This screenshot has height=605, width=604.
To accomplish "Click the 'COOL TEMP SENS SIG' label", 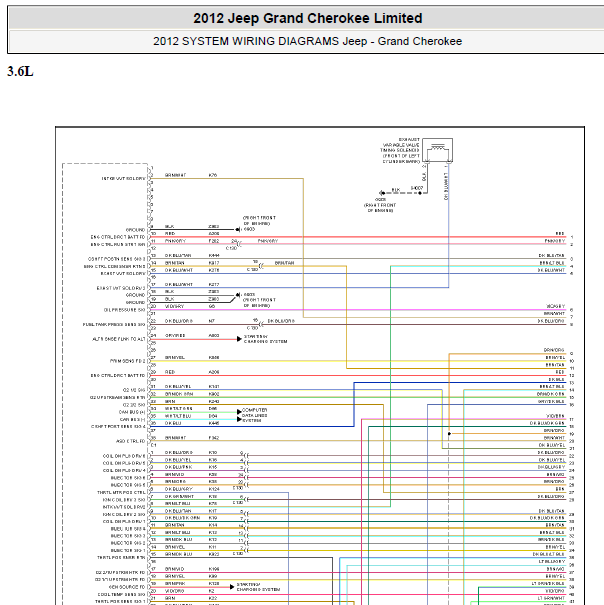I will pyautogui.click(x=122, y=594).
